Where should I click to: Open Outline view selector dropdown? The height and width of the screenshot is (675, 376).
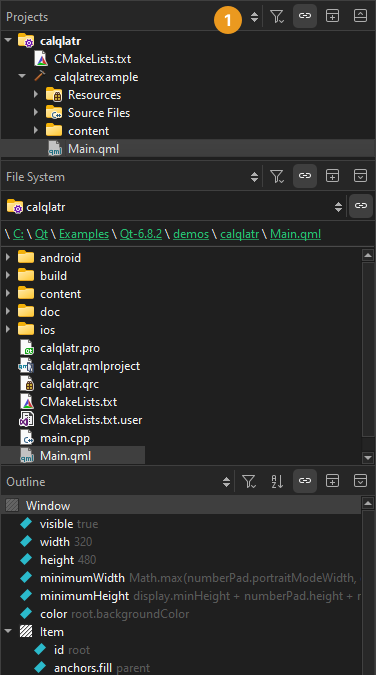(x=227, y=482)
